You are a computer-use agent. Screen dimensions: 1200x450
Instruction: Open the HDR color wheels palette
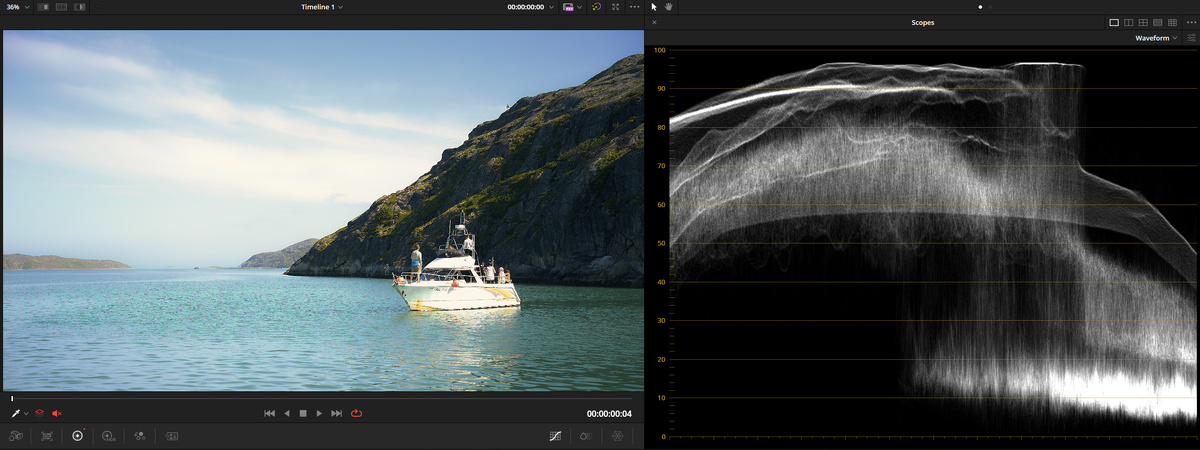(x=109, y=436)
